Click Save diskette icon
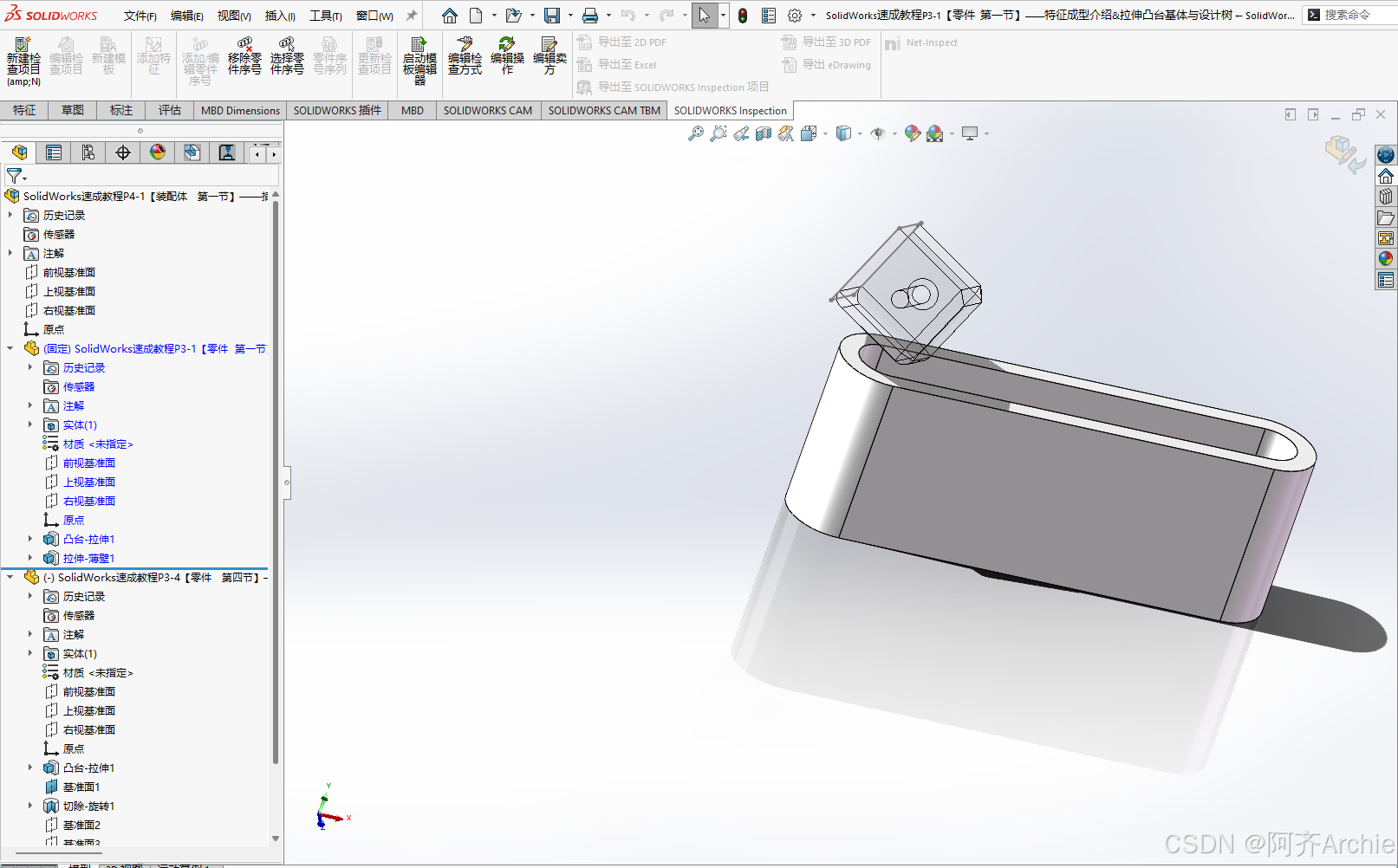The image size is (1398, 868). tap(552, 16)
